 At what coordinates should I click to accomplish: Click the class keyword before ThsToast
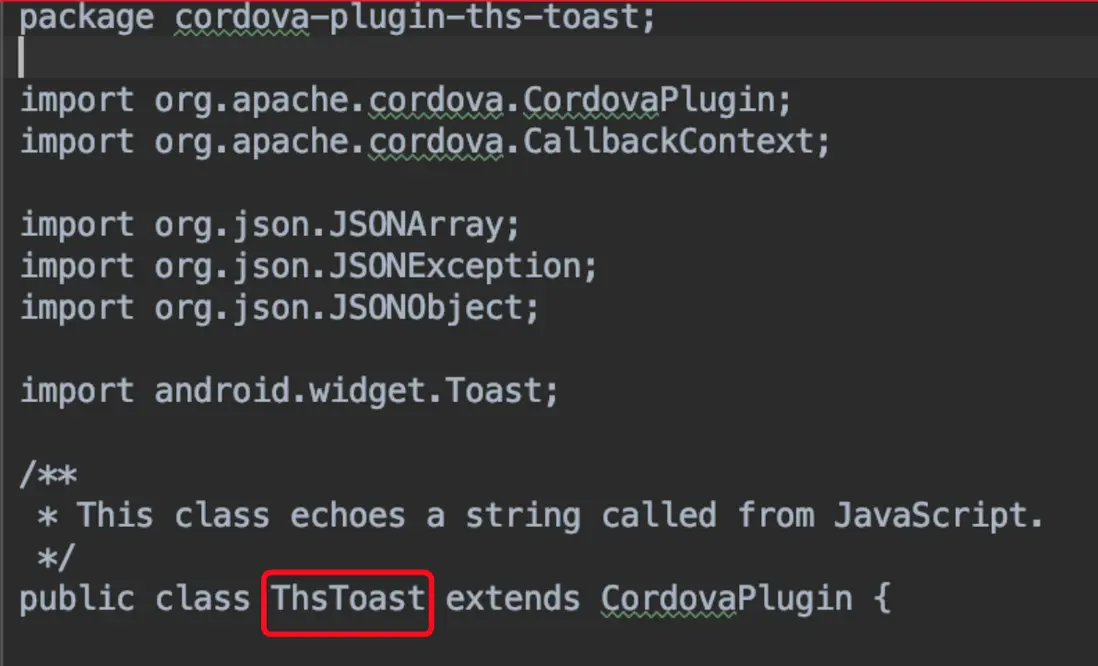click(202, 599)
